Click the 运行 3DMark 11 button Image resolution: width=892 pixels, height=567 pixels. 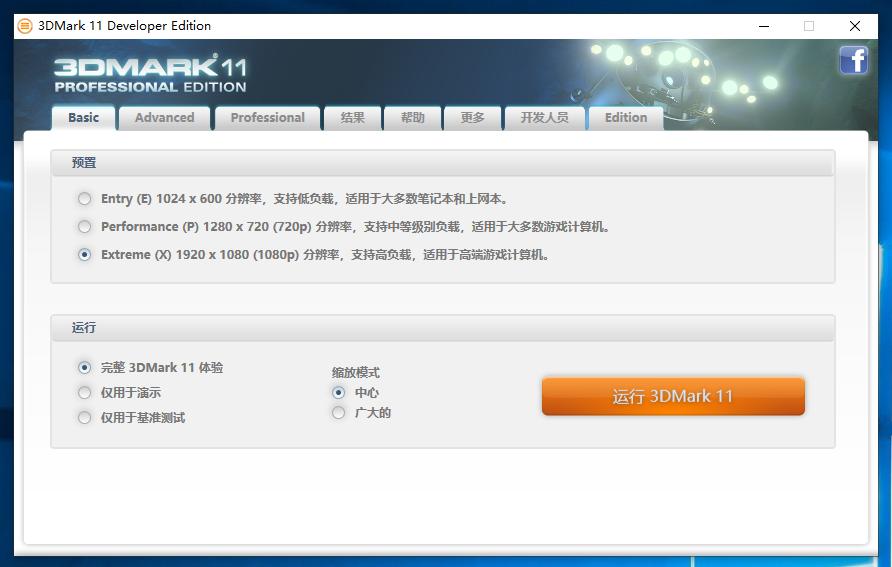tap(673, 396)
